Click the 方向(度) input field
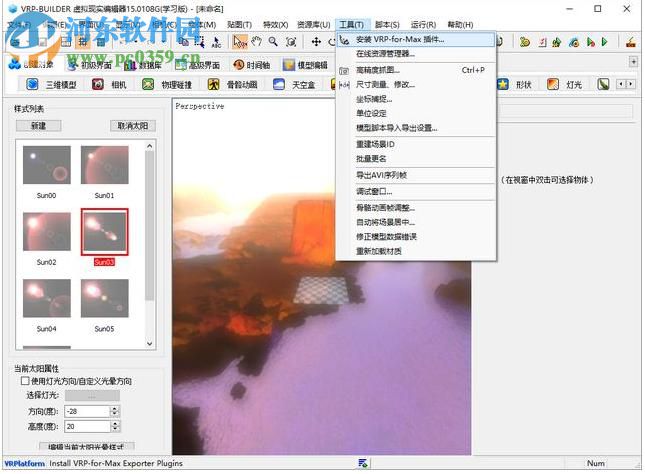645x474 pixels. coord(88,411)
